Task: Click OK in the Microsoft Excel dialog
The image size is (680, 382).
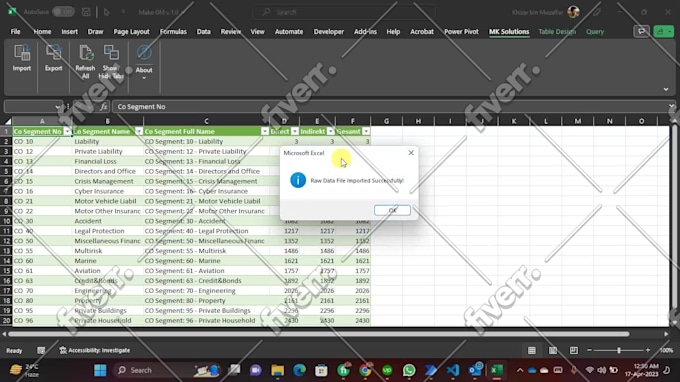Action: point(392,210)
